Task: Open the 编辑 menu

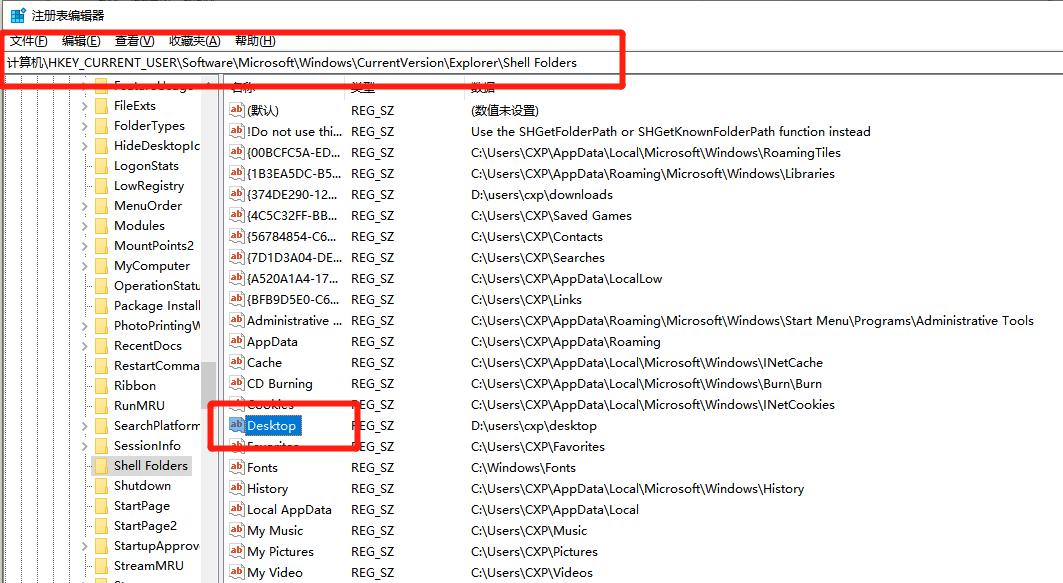Action: (80, 40)
